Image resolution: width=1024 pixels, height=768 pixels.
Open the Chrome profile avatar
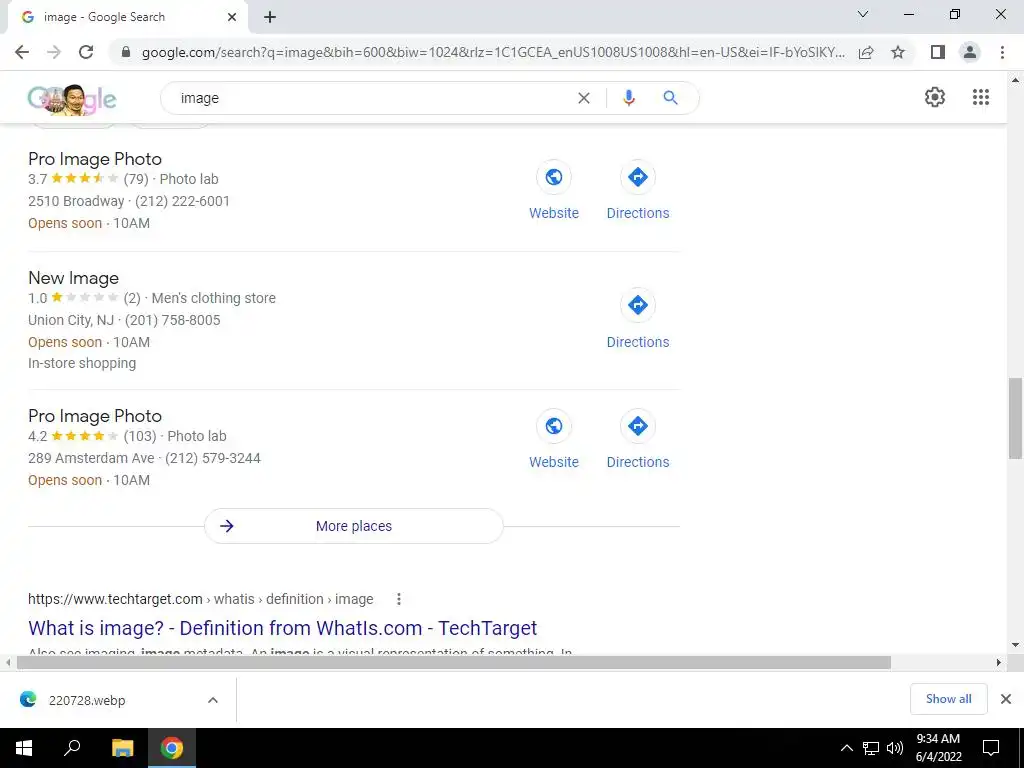click(970, 52)
